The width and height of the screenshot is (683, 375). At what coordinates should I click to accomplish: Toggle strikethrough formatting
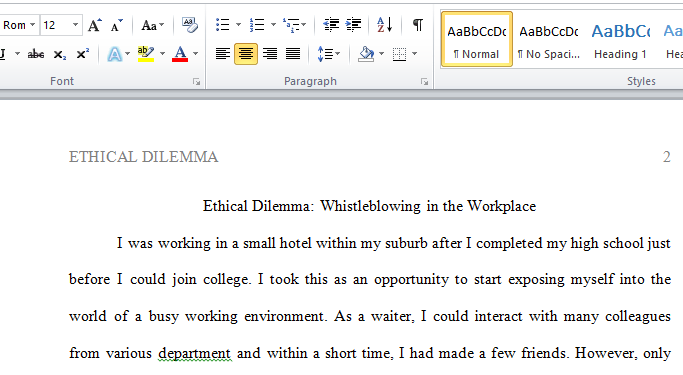tap(36, 54)
